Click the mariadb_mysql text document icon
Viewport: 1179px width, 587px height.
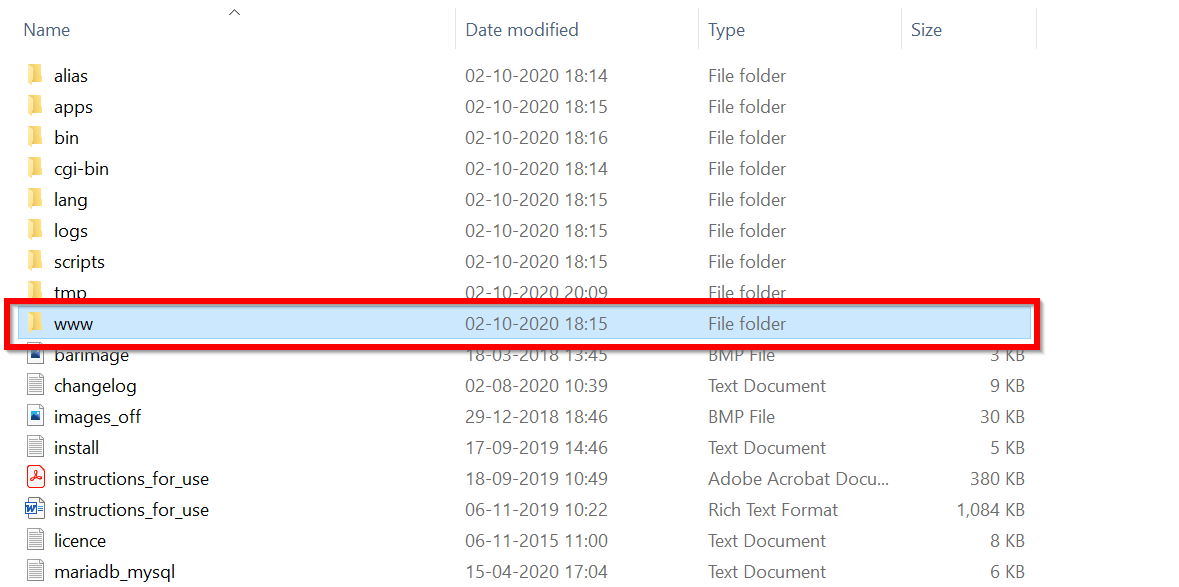(x=35, y=571)
